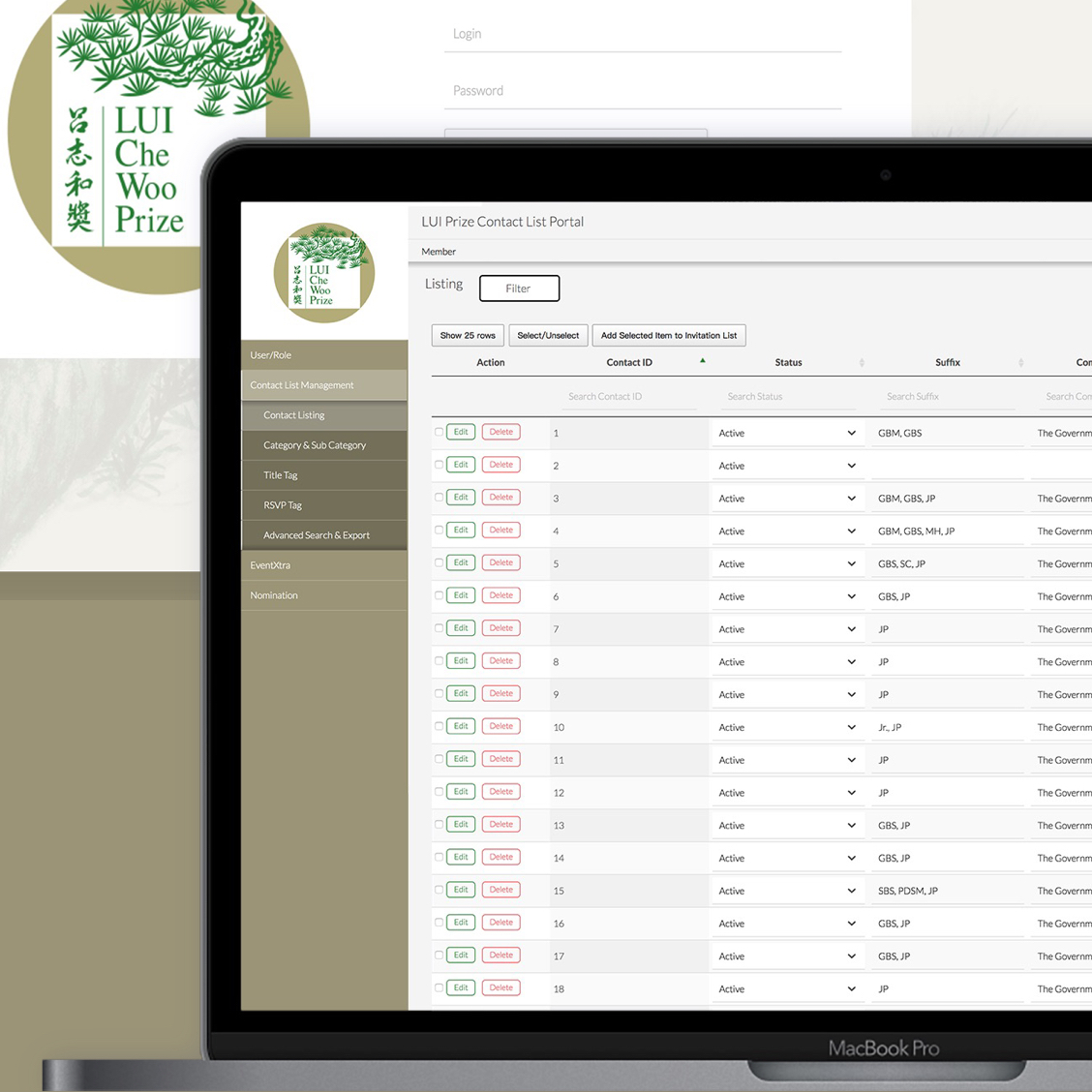Click the Action column header

coord(491,363)
